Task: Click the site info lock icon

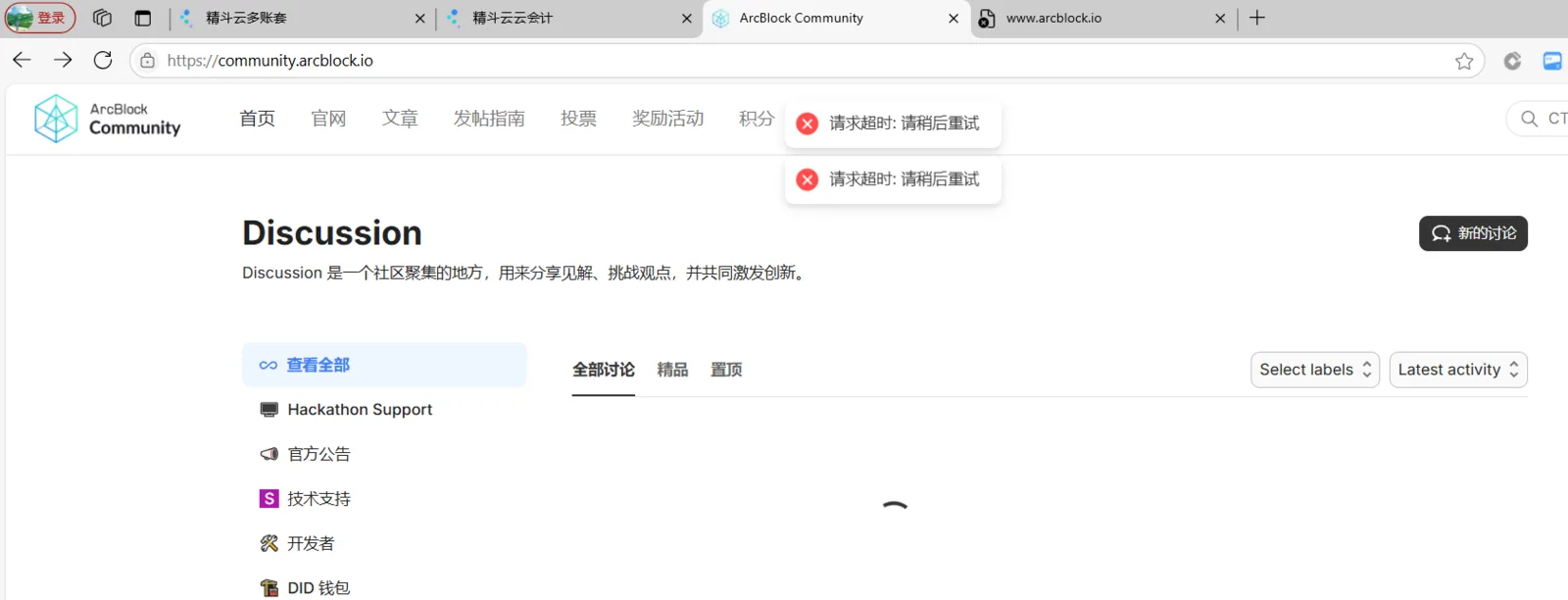Action: pyautogui.click(x=147, y=61)
